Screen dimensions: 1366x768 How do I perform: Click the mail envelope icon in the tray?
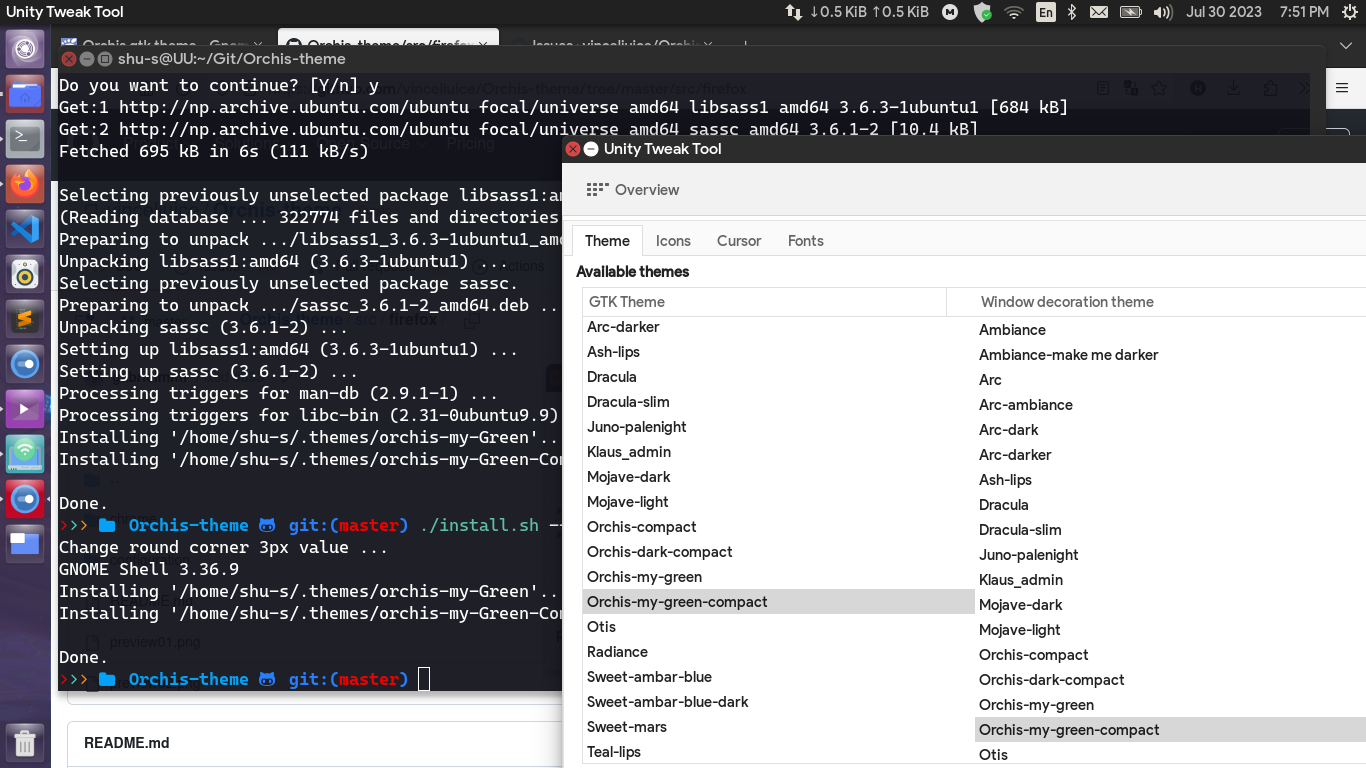pyautogui.click(x=1099, y=13)
